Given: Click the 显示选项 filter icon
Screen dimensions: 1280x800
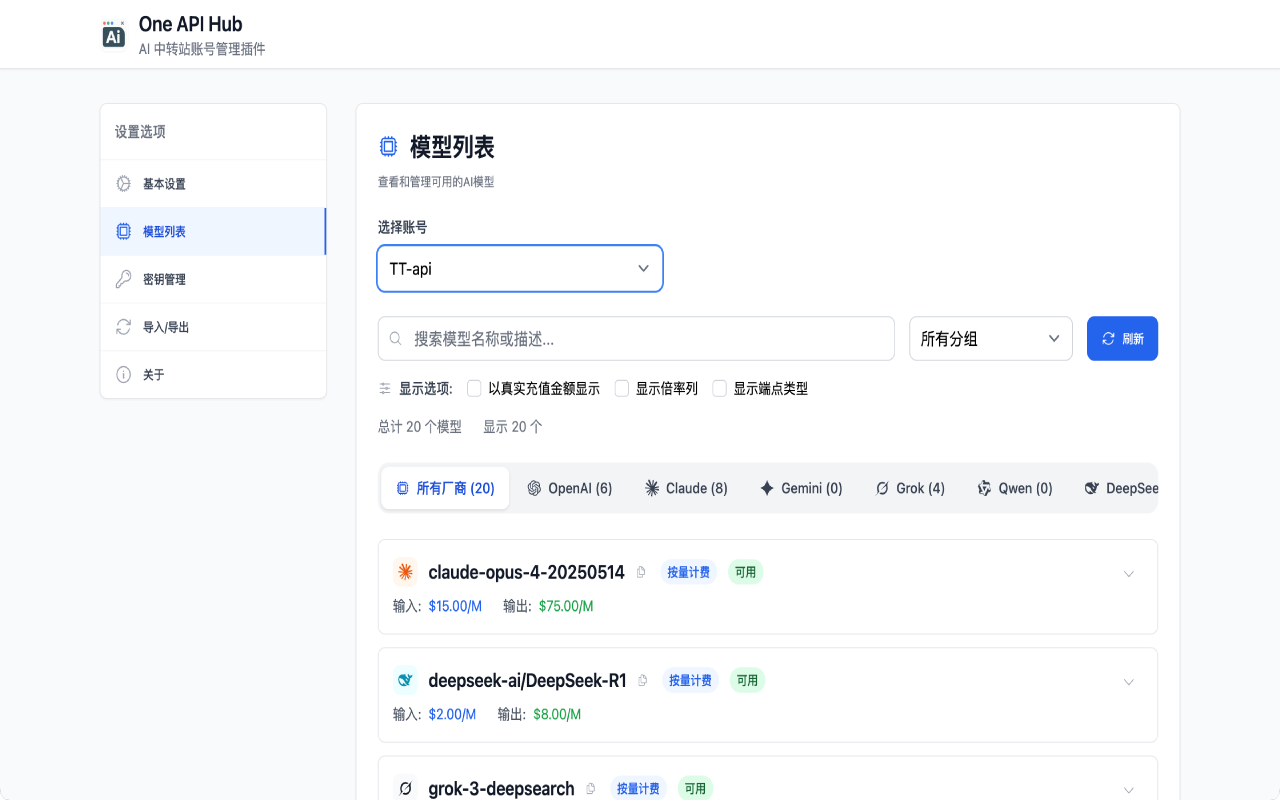Looking at the screenshot, I should [x=385, y=388].
